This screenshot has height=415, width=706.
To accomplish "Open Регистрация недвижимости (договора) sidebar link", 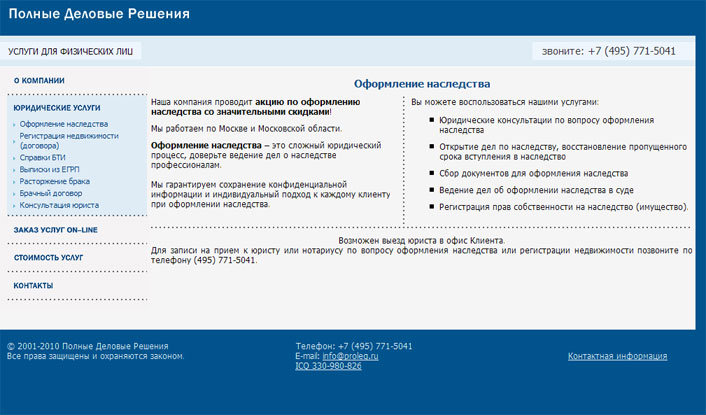I will pyautogui.click(x=69, y=140).
